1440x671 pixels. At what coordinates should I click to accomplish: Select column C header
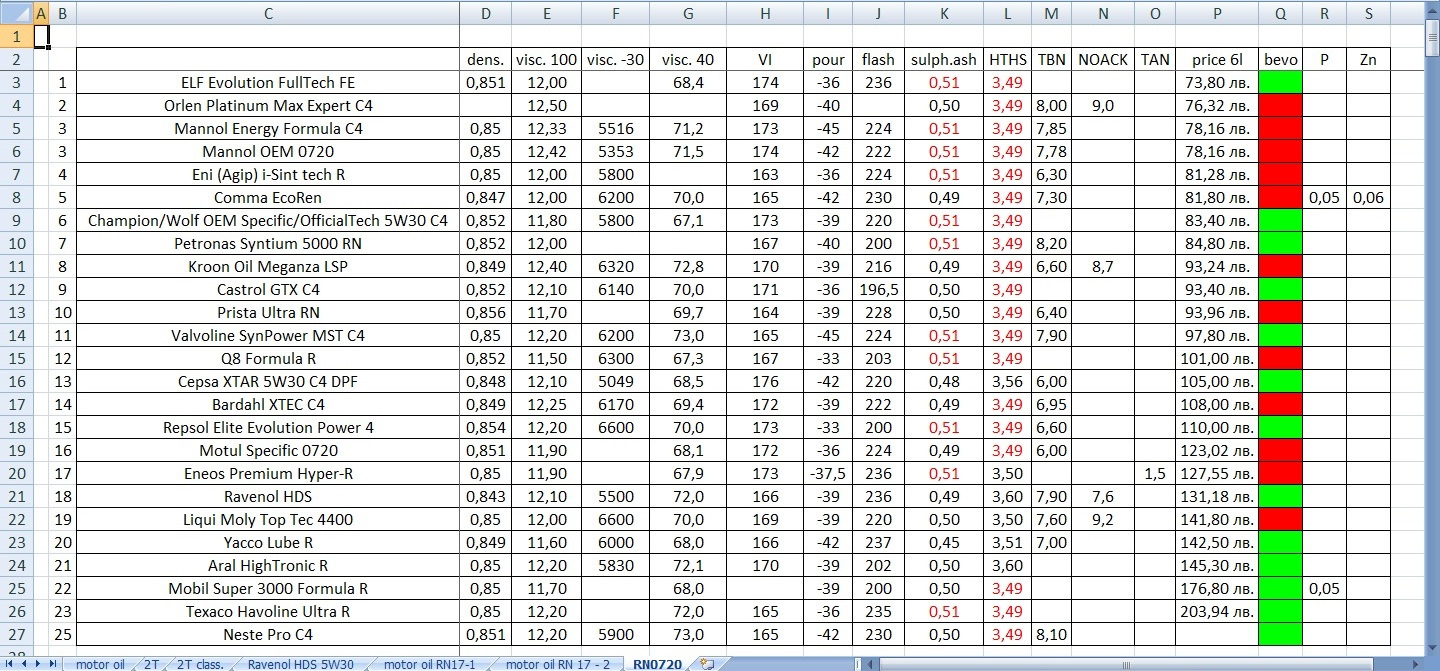[x=268, y=13]
